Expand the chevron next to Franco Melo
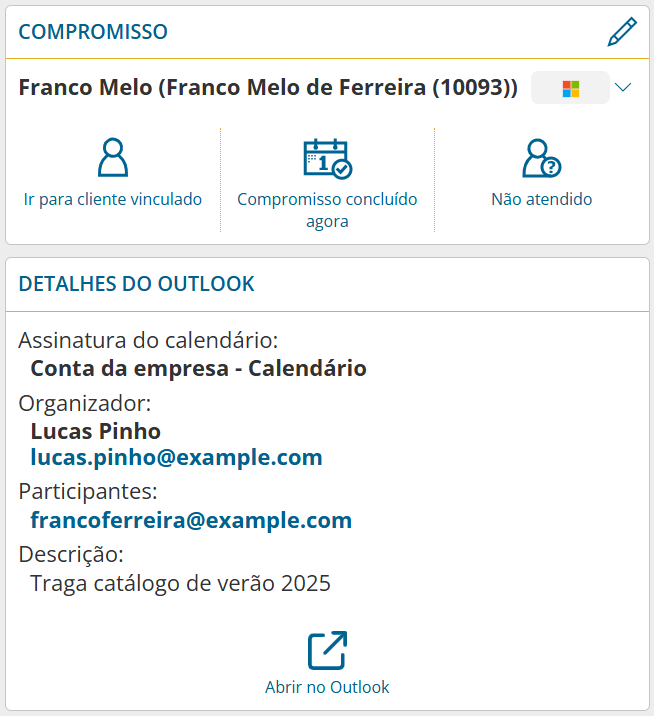The width and height of the screenshot is (654, 716). tap(623, 88)
